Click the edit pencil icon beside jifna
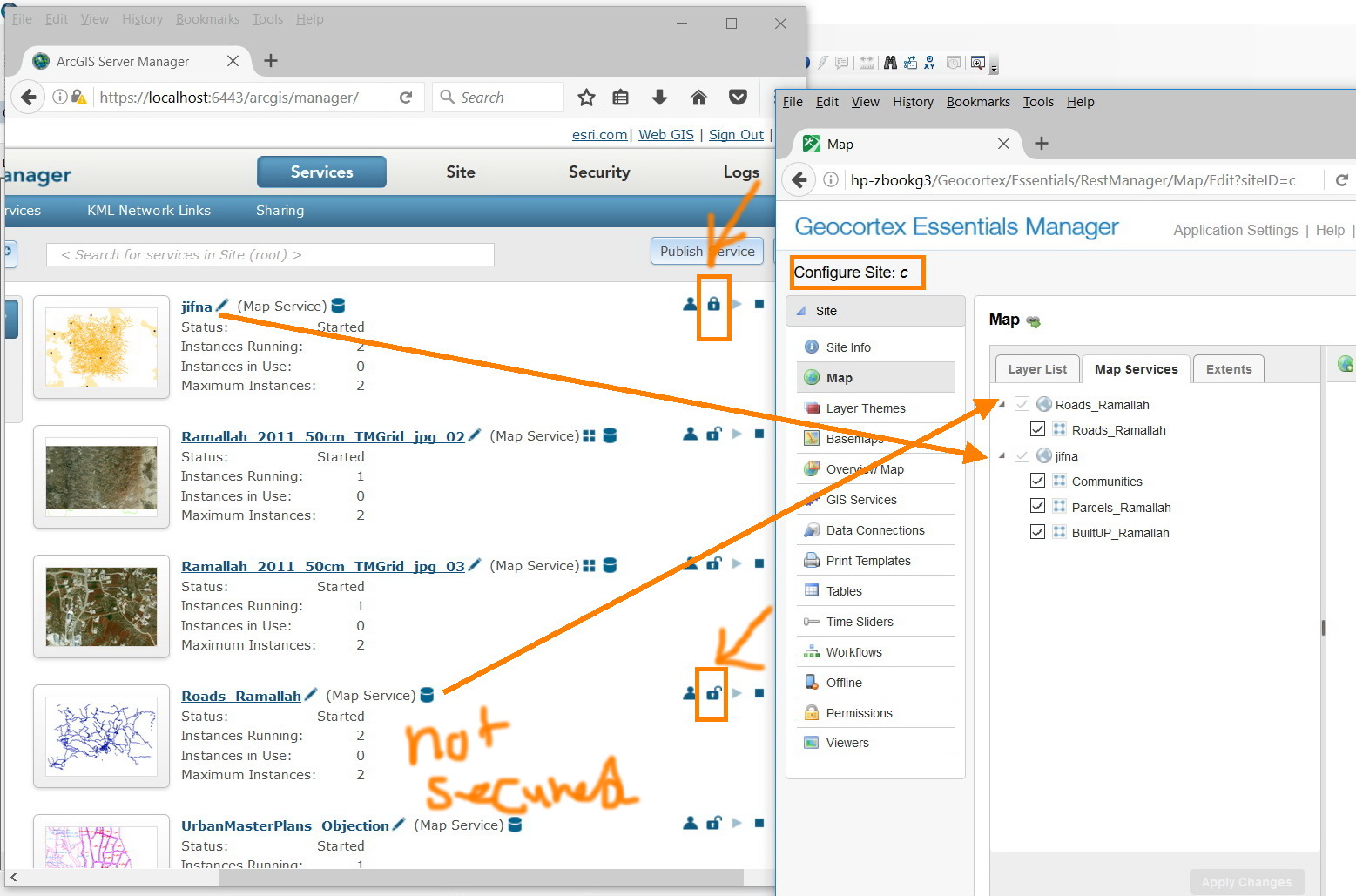Viewport: 1356px width, 896px height. 222,306
